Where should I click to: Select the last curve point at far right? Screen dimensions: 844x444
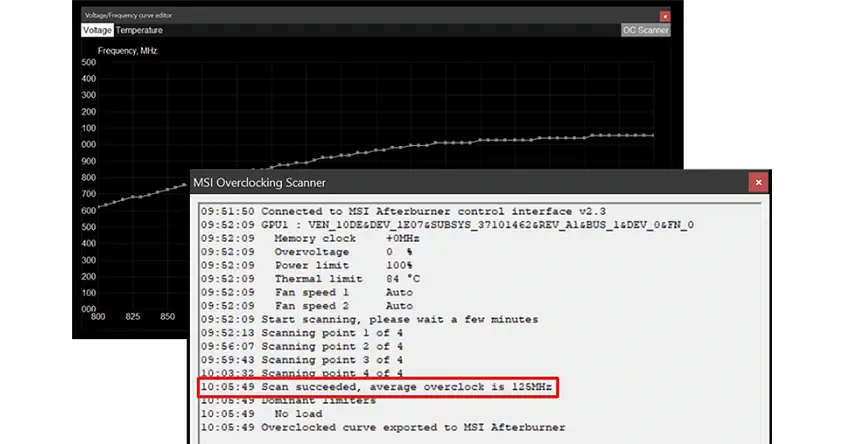click(653, 136)
